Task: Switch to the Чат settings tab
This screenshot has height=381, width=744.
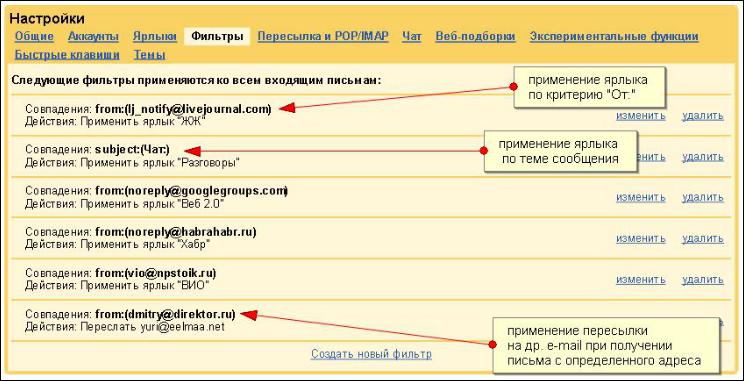Action: point(411,37)
